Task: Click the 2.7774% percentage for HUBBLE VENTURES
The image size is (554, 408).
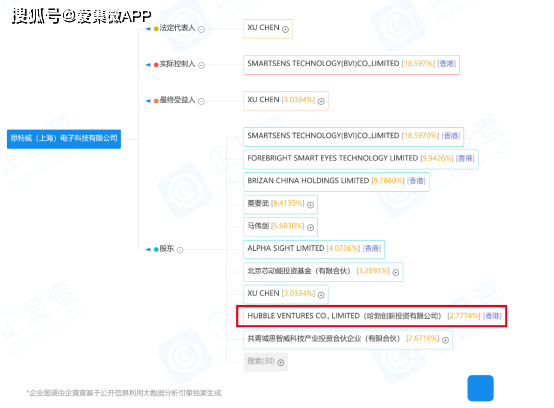Action: tap(464, 316)
